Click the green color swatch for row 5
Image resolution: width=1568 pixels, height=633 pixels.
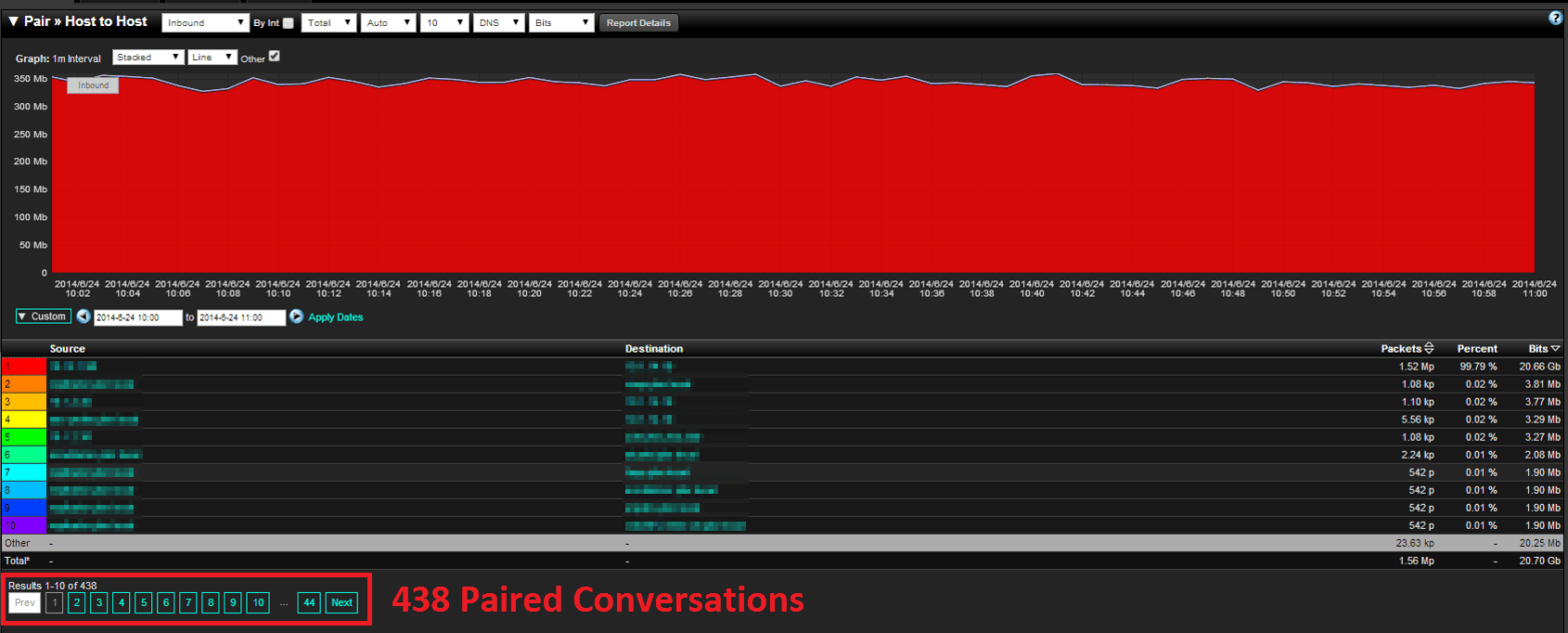tap(24, 437)
